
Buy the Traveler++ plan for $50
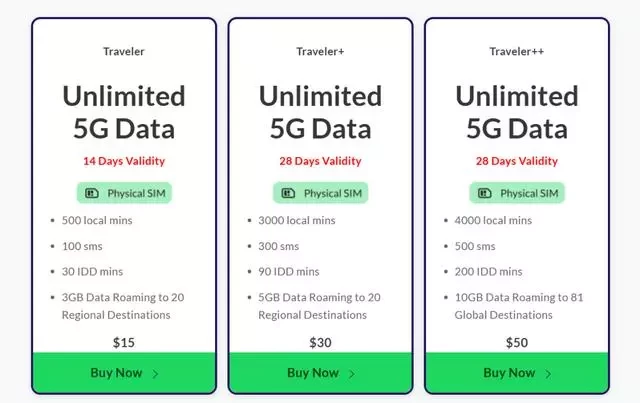[517, 373]
